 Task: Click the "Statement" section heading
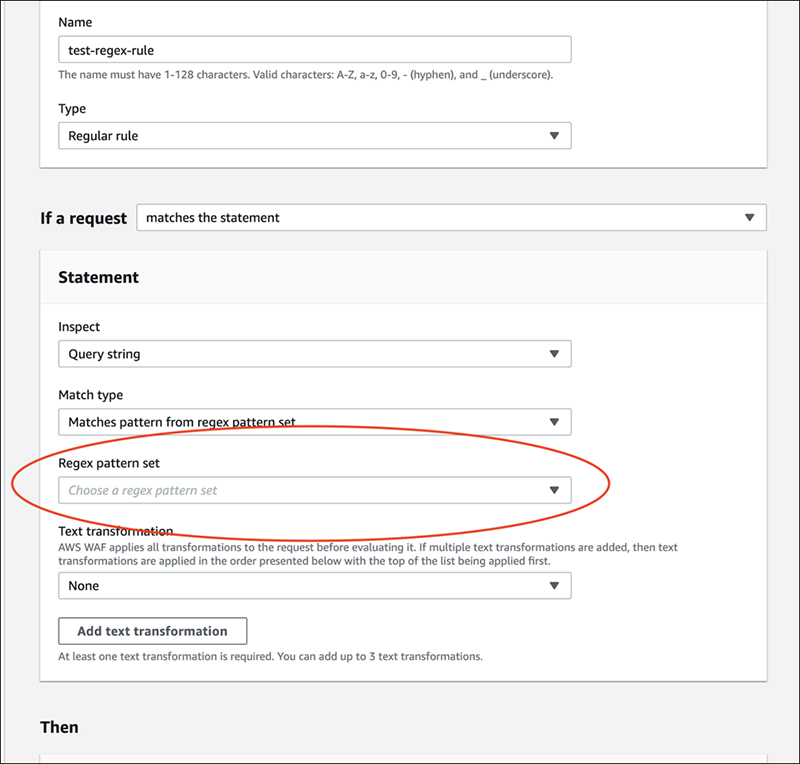click(98, 277)
